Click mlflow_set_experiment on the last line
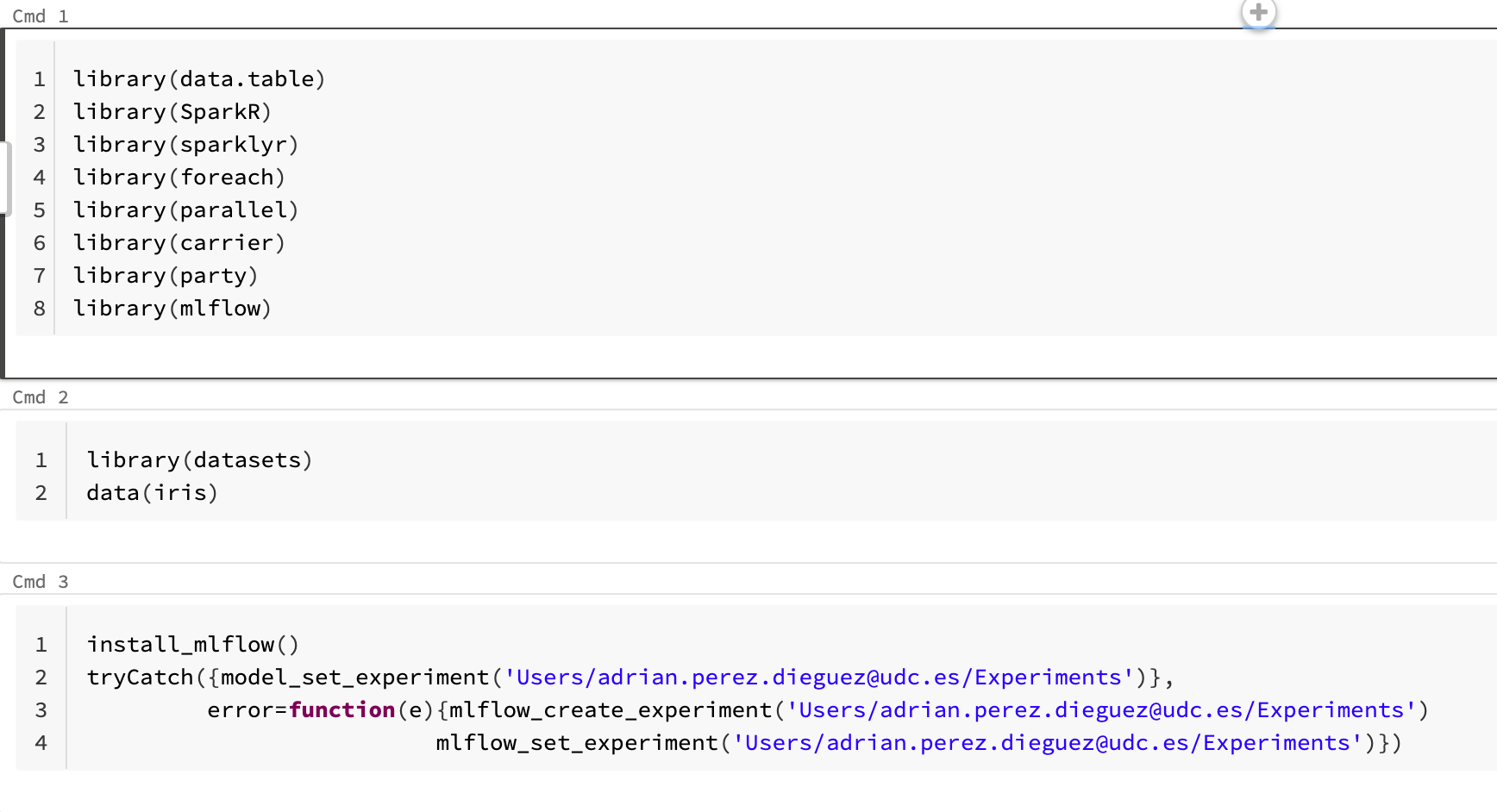1497x812 pixels. (576, 743)
